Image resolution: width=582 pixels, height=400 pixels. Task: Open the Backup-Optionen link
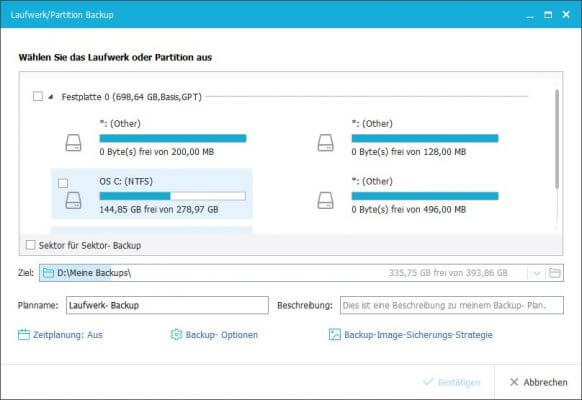coord(221,335)
